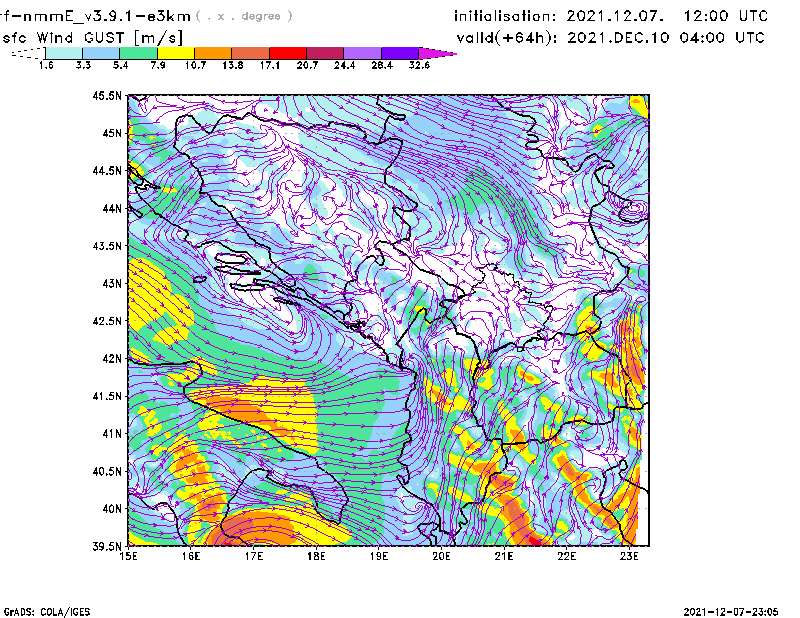Click the 'sfc Wind GUST [m/s]' title

pyautogui.click(x=92, y=38)
